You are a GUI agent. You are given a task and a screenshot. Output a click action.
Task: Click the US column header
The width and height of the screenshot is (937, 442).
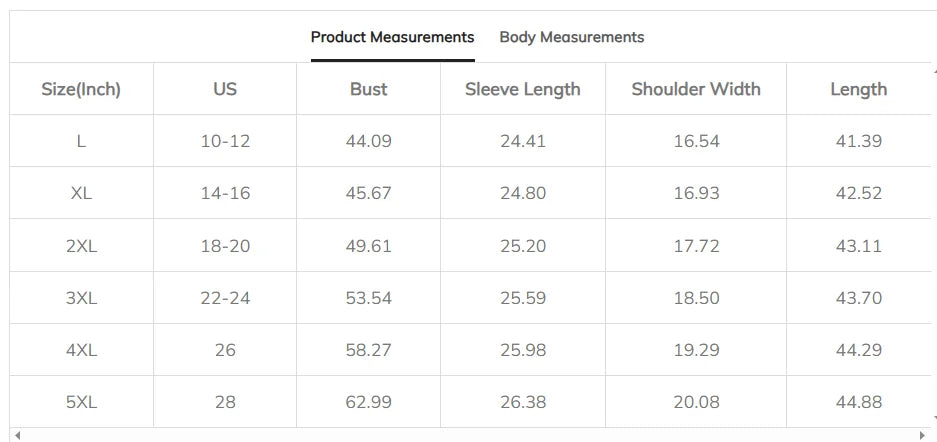coord(225,89)
